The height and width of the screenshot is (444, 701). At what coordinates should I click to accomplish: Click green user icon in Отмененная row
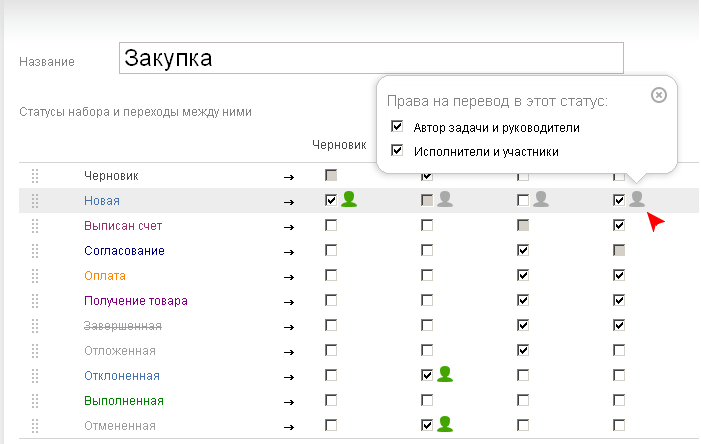click(x=445, y=424)
